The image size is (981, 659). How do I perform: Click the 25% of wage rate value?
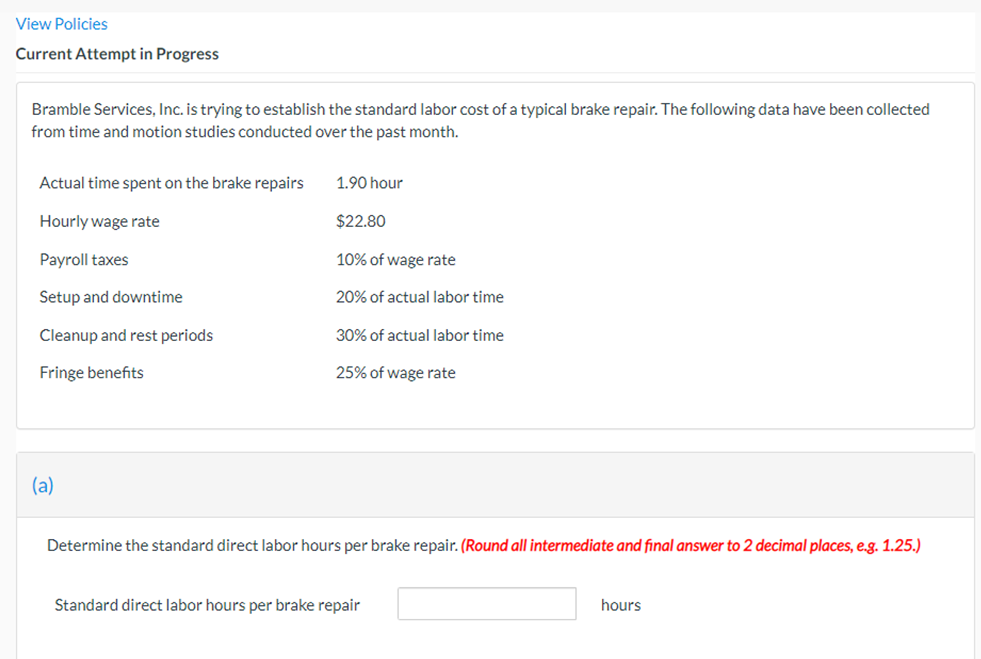click(396, 372)
